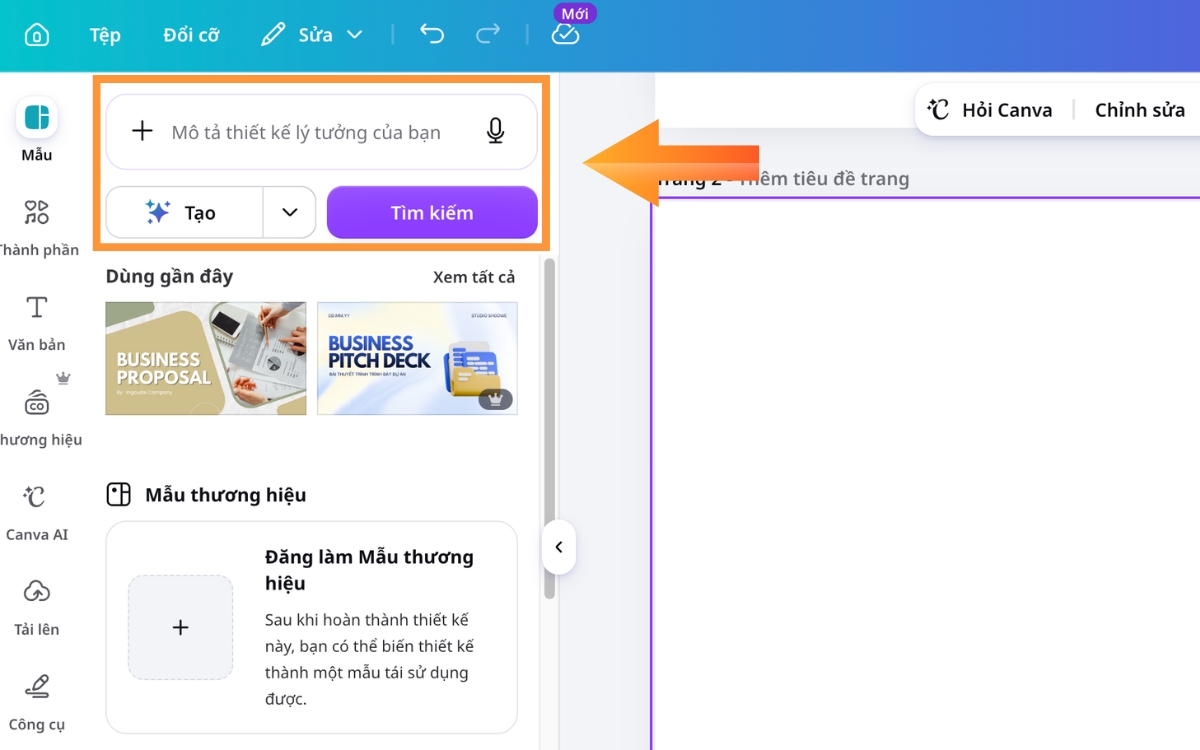1200x750 pixels.
Task: Click the Dùng gần đây heading
Action: pos(169,277)
